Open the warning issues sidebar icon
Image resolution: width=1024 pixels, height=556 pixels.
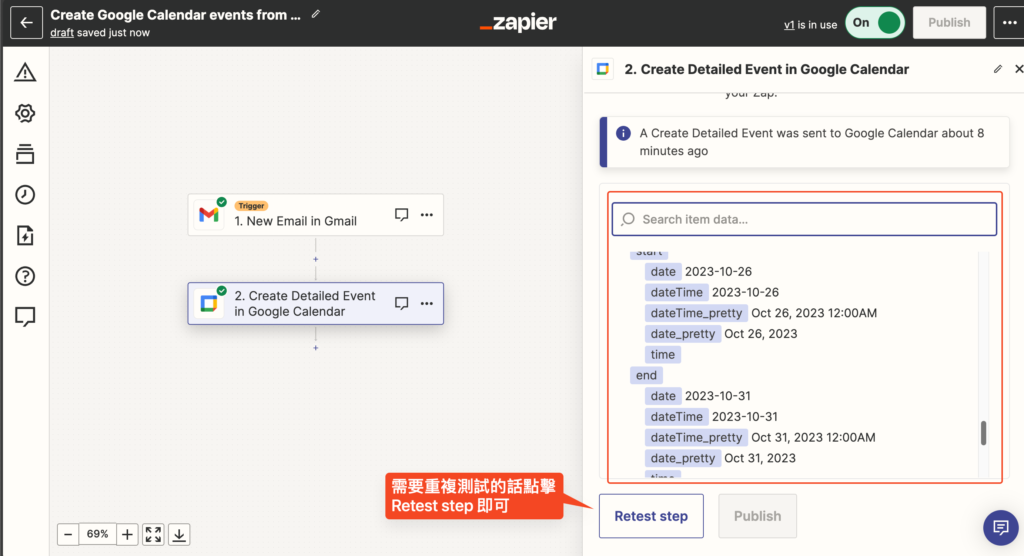[x=25, y=72]
